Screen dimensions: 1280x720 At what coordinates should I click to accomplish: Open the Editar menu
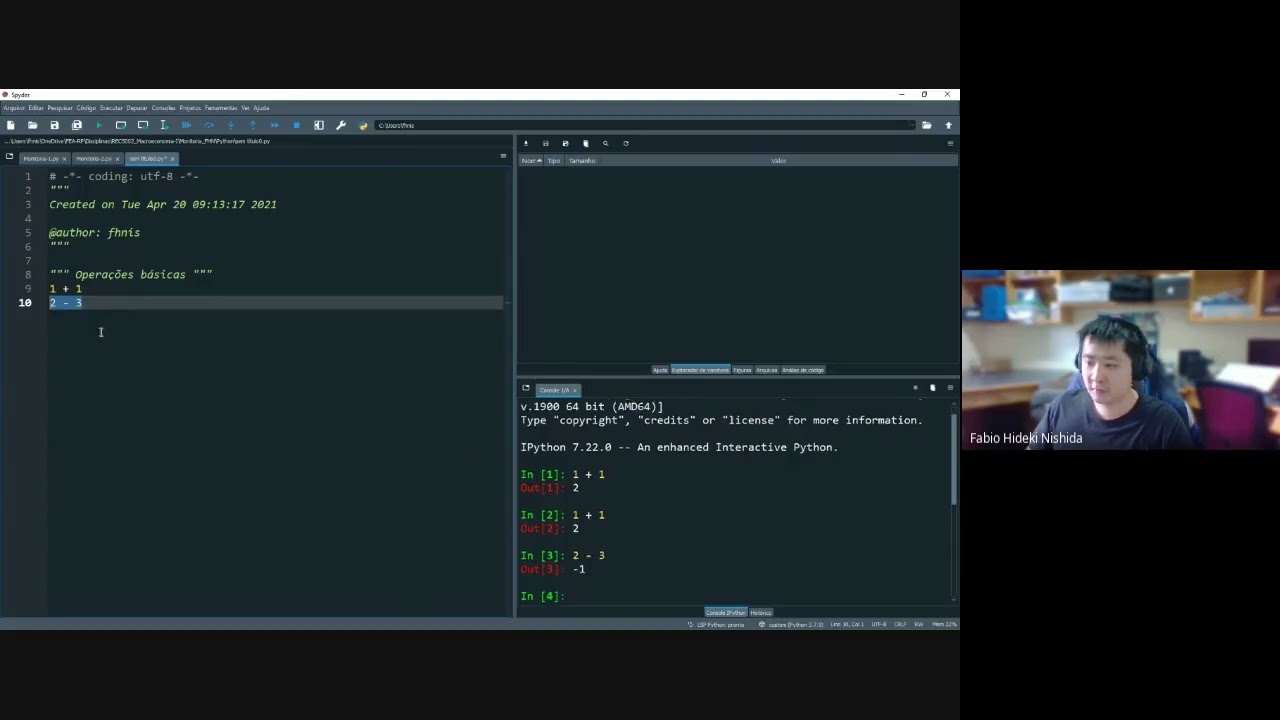click(x=36, y=108)
